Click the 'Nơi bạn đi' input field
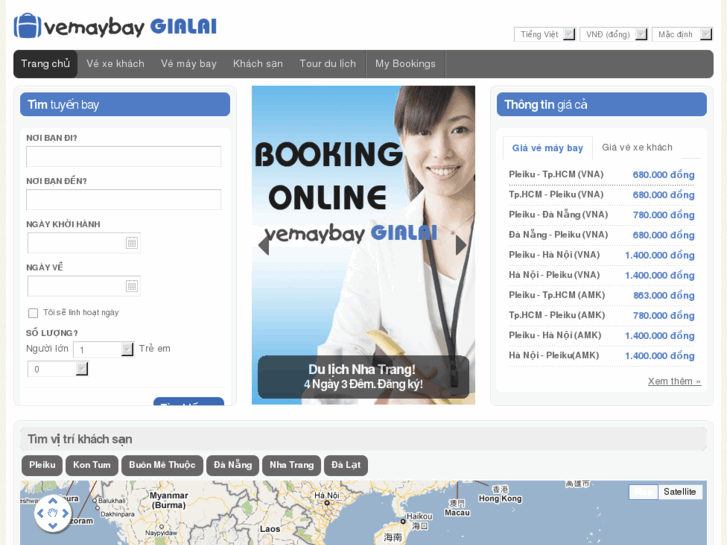The width and height of the screenshot is (727, 545). tap(123, 157)
